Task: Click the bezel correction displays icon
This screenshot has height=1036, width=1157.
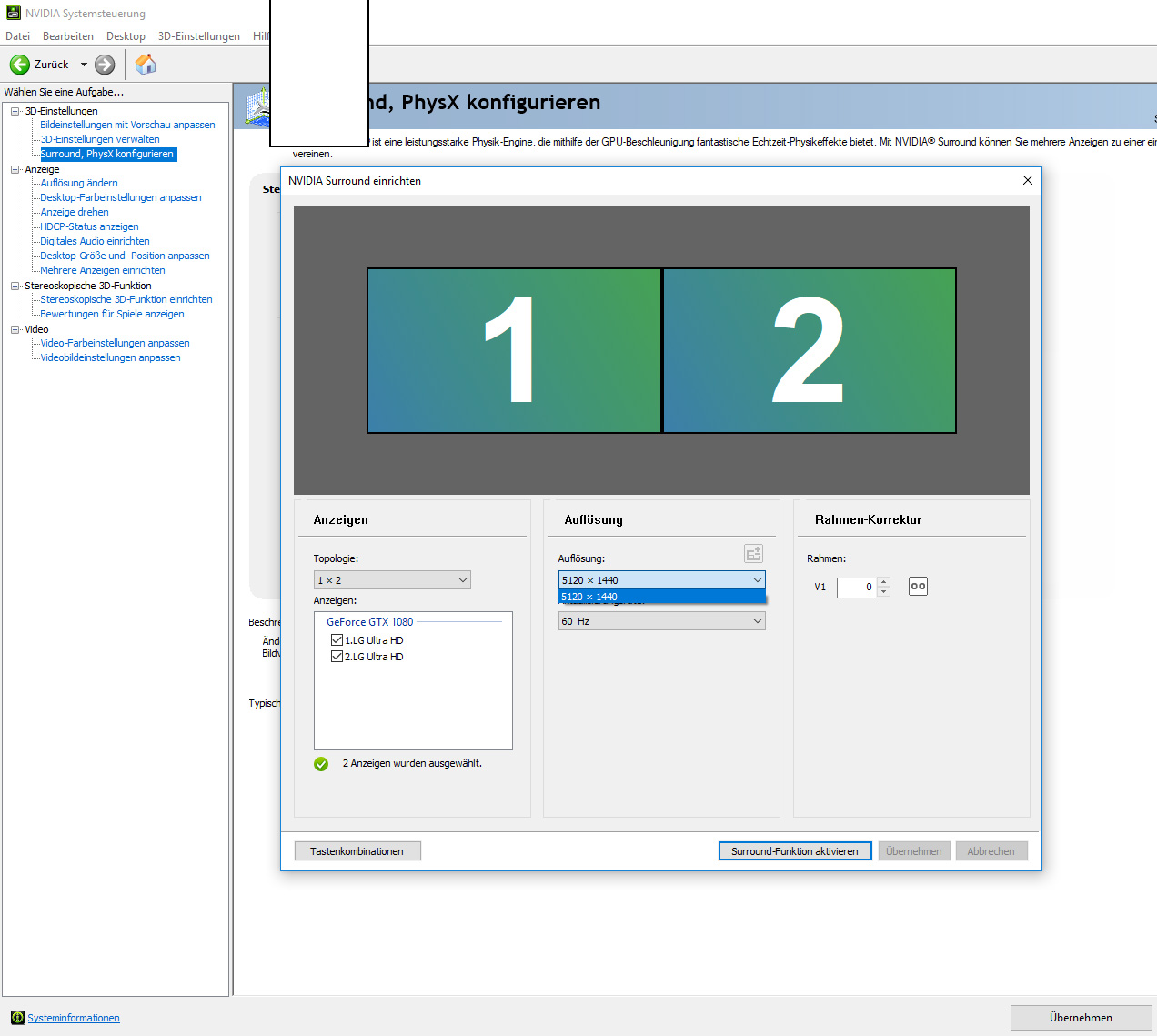Action: click(918, 587)
